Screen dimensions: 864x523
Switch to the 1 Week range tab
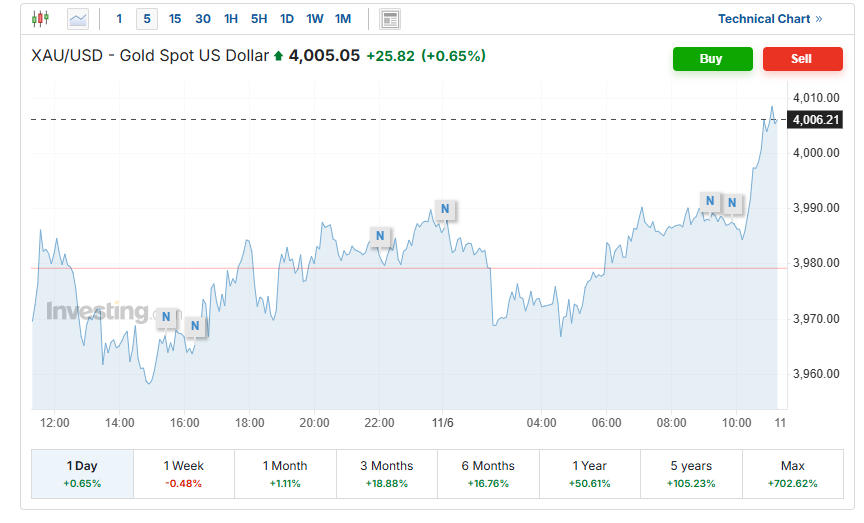[183, 474]
